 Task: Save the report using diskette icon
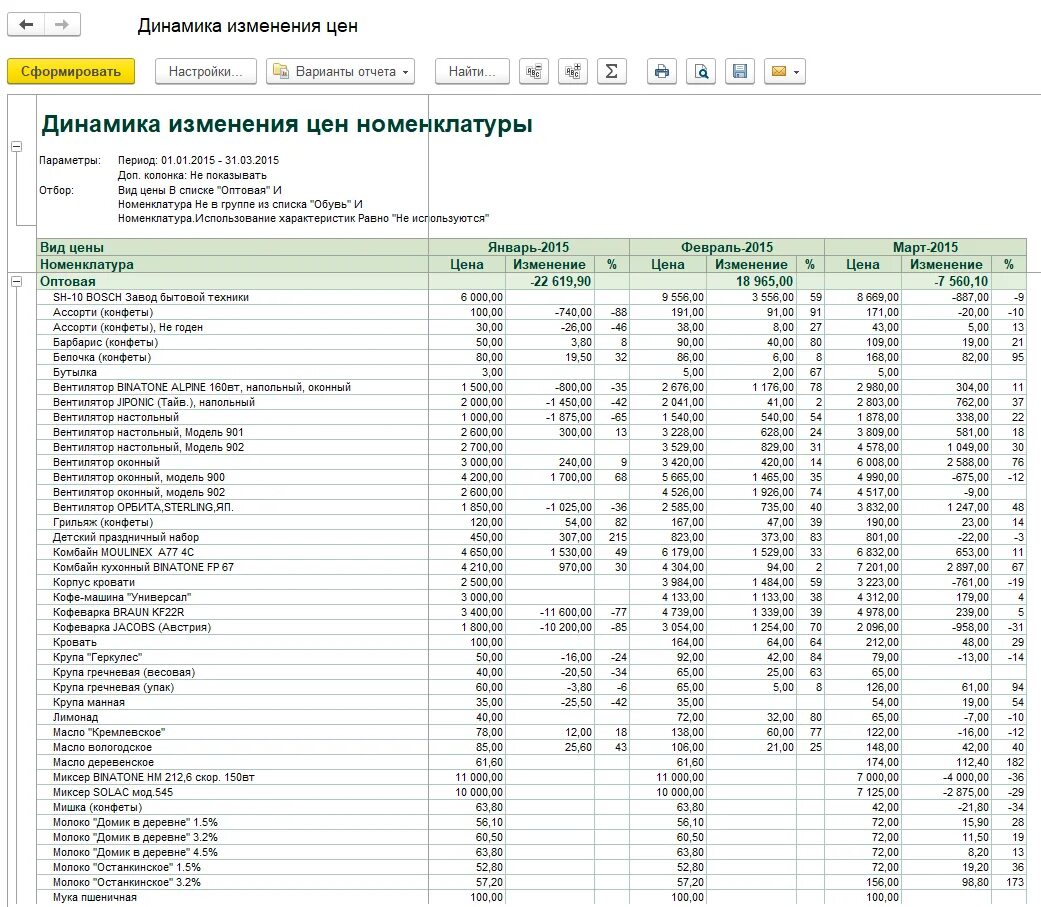click(740, 71)
